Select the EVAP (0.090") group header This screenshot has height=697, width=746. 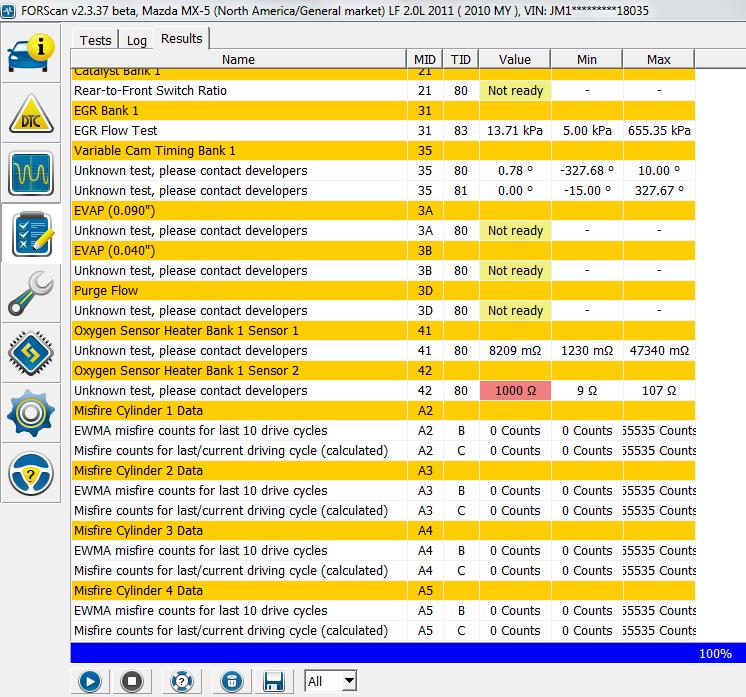pos(383,210)
